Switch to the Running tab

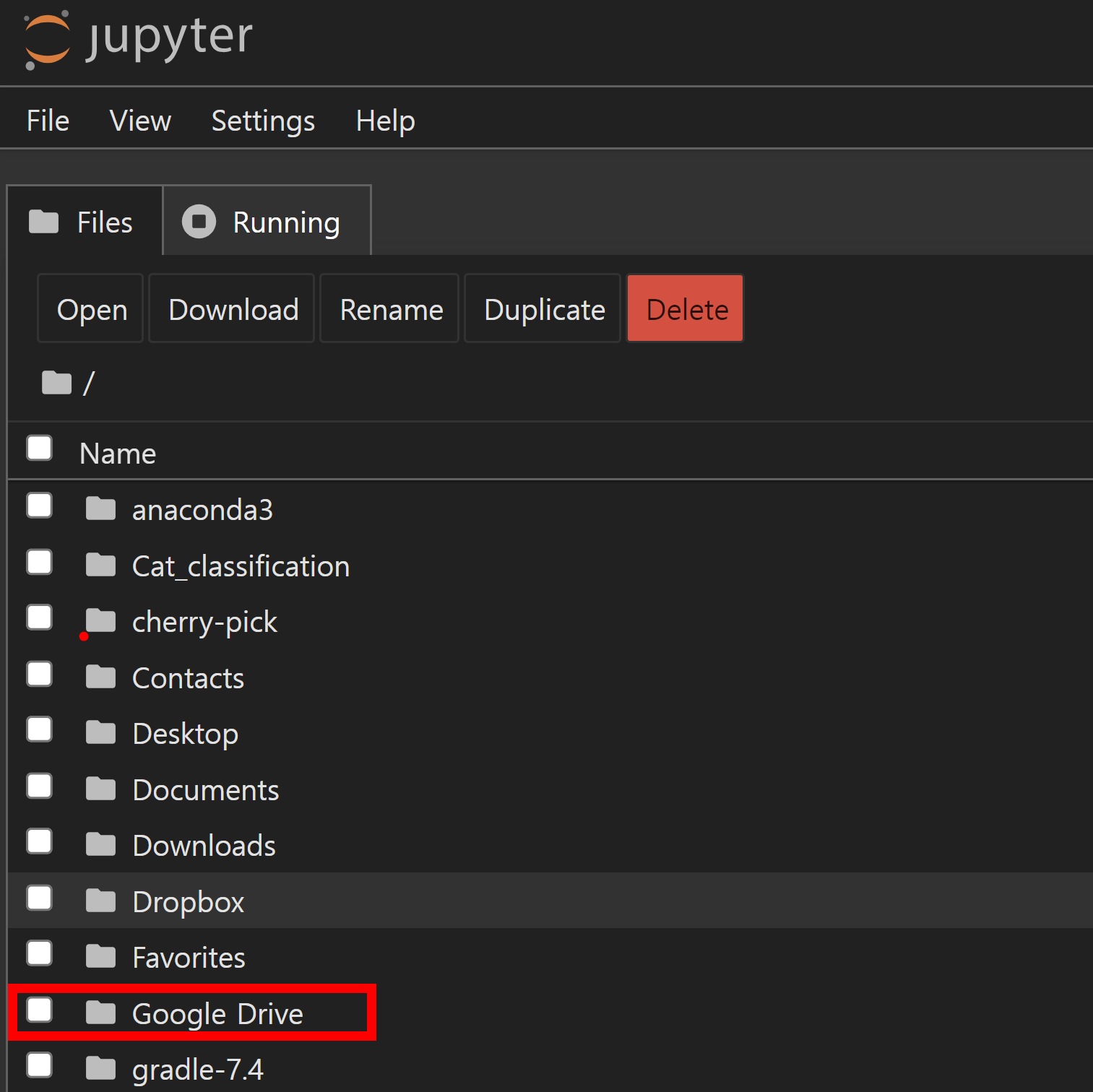click(x=267, y=221)
